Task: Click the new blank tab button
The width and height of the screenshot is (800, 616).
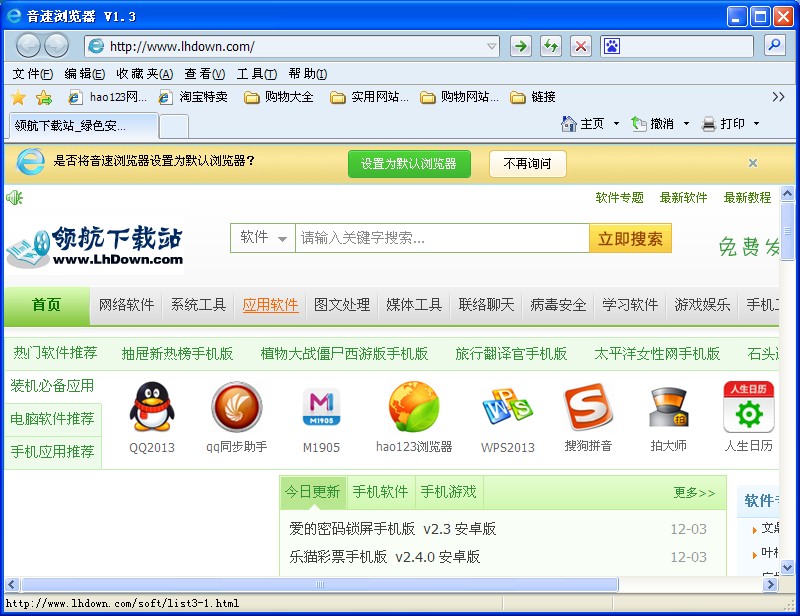Action: 174,127
